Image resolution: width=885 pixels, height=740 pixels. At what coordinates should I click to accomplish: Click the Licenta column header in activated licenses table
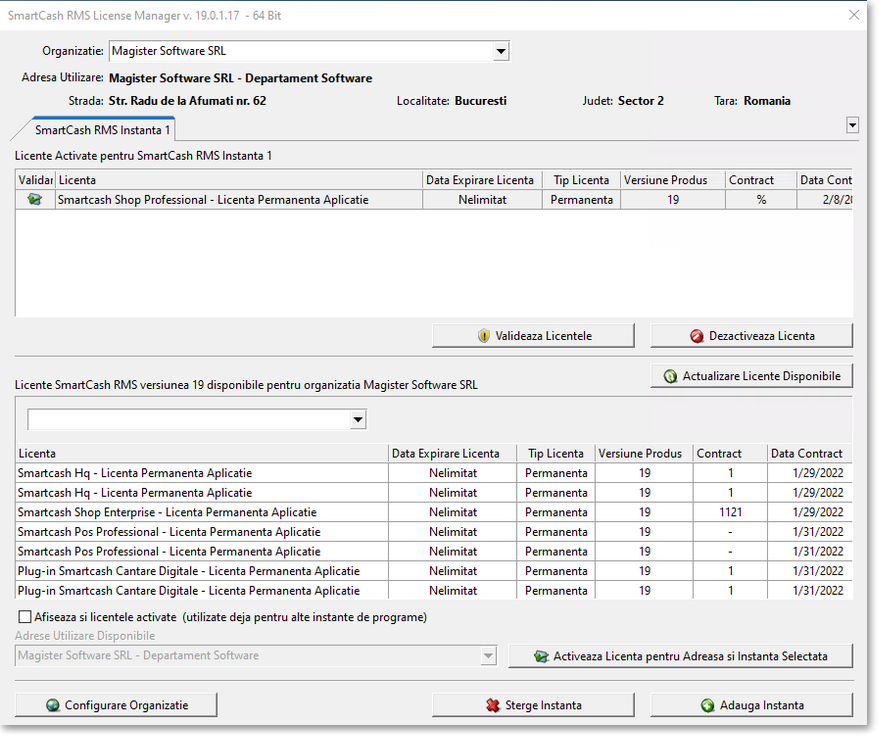(x=239, y=181)
